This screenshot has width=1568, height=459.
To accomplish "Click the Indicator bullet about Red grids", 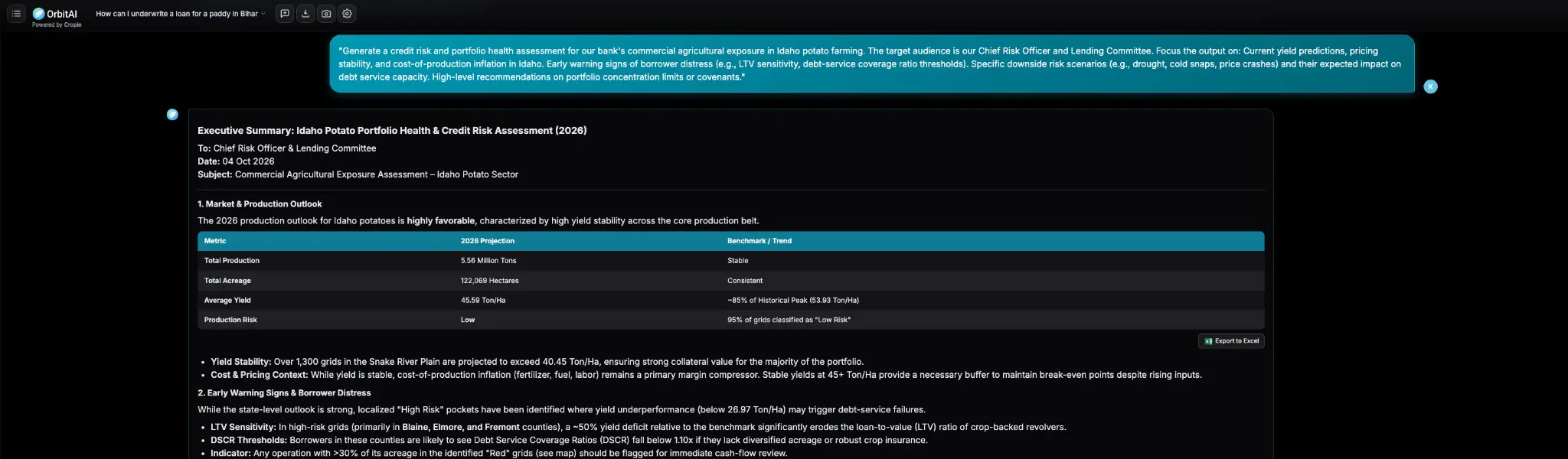I will pos(498,453).
